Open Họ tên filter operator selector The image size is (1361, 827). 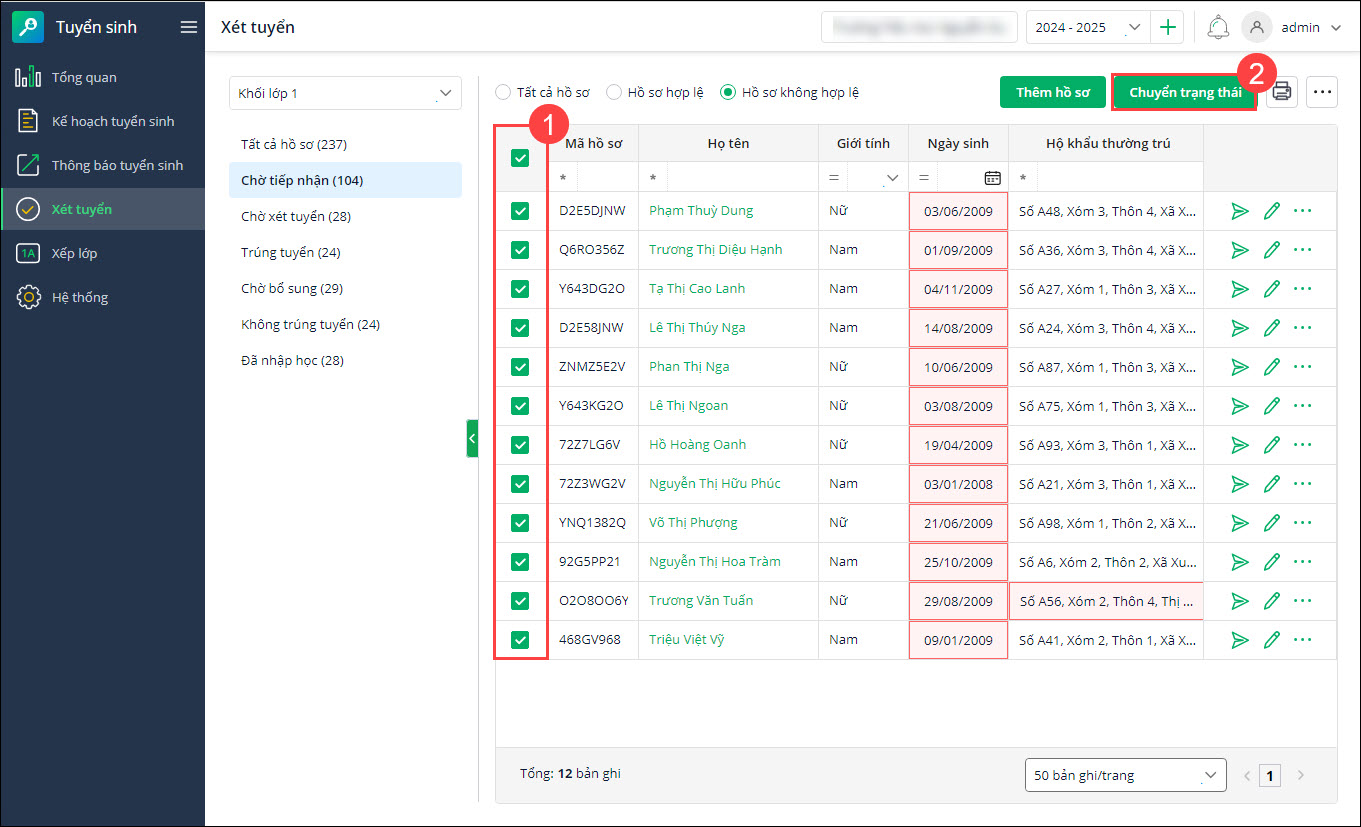pyautogui.click(x=653, y=178)
